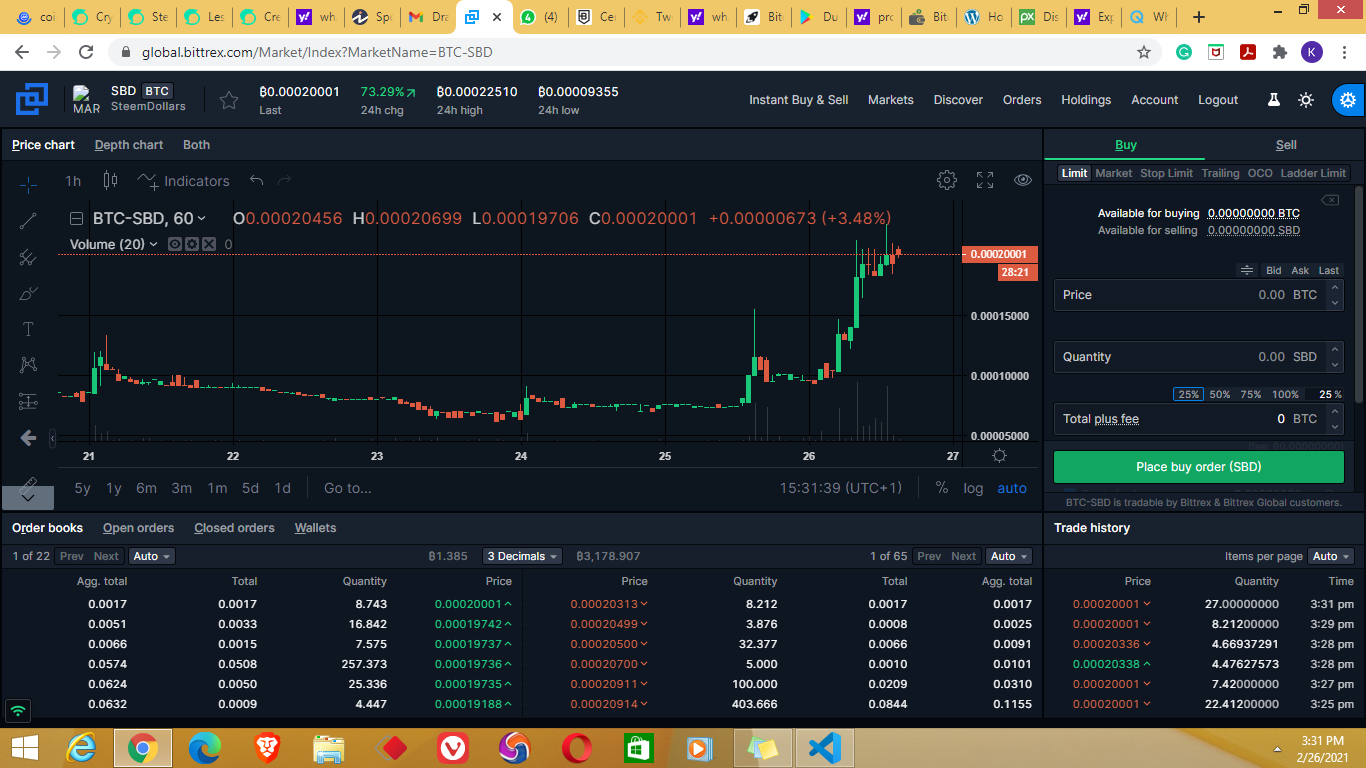Enter fullscreen chart mode

coord(985,180)
